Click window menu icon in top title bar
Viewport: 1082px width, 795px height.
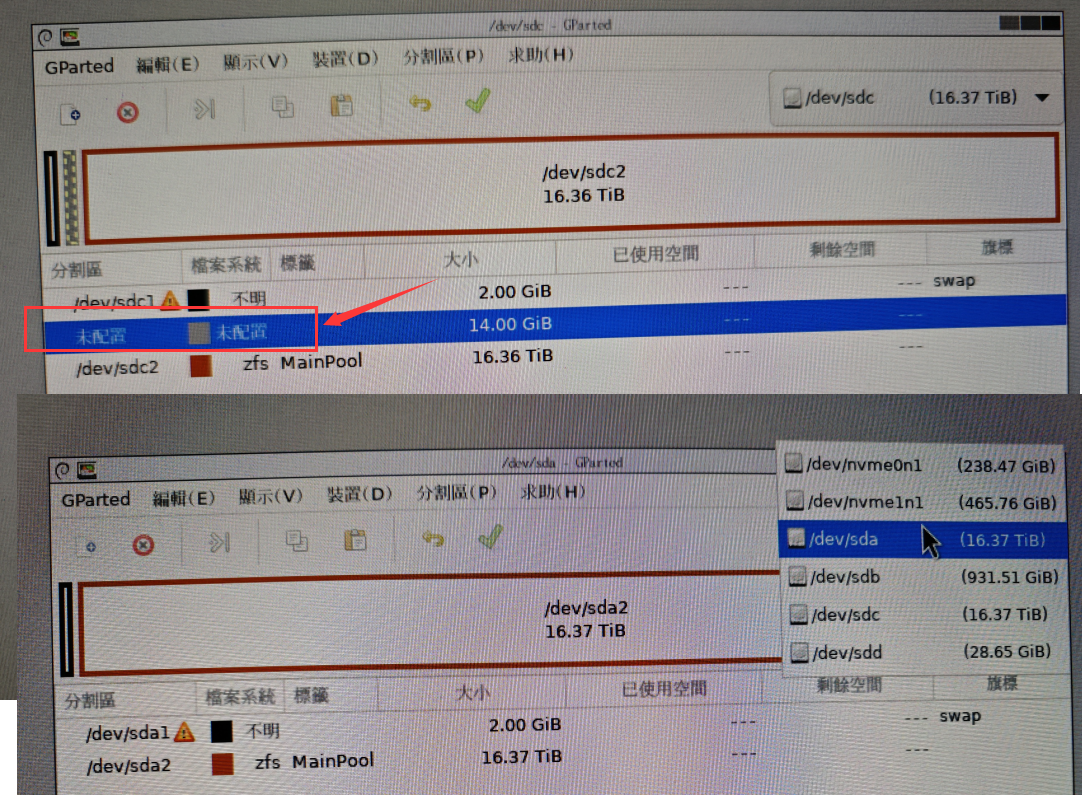tap(46, 37)
